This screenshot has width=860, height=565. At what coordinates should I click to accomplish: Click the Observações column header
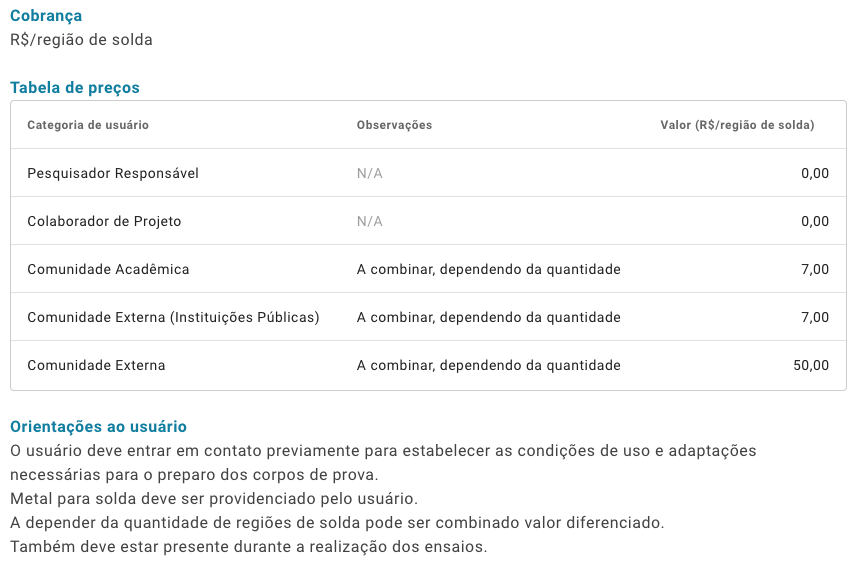click(x=394, y=125)
